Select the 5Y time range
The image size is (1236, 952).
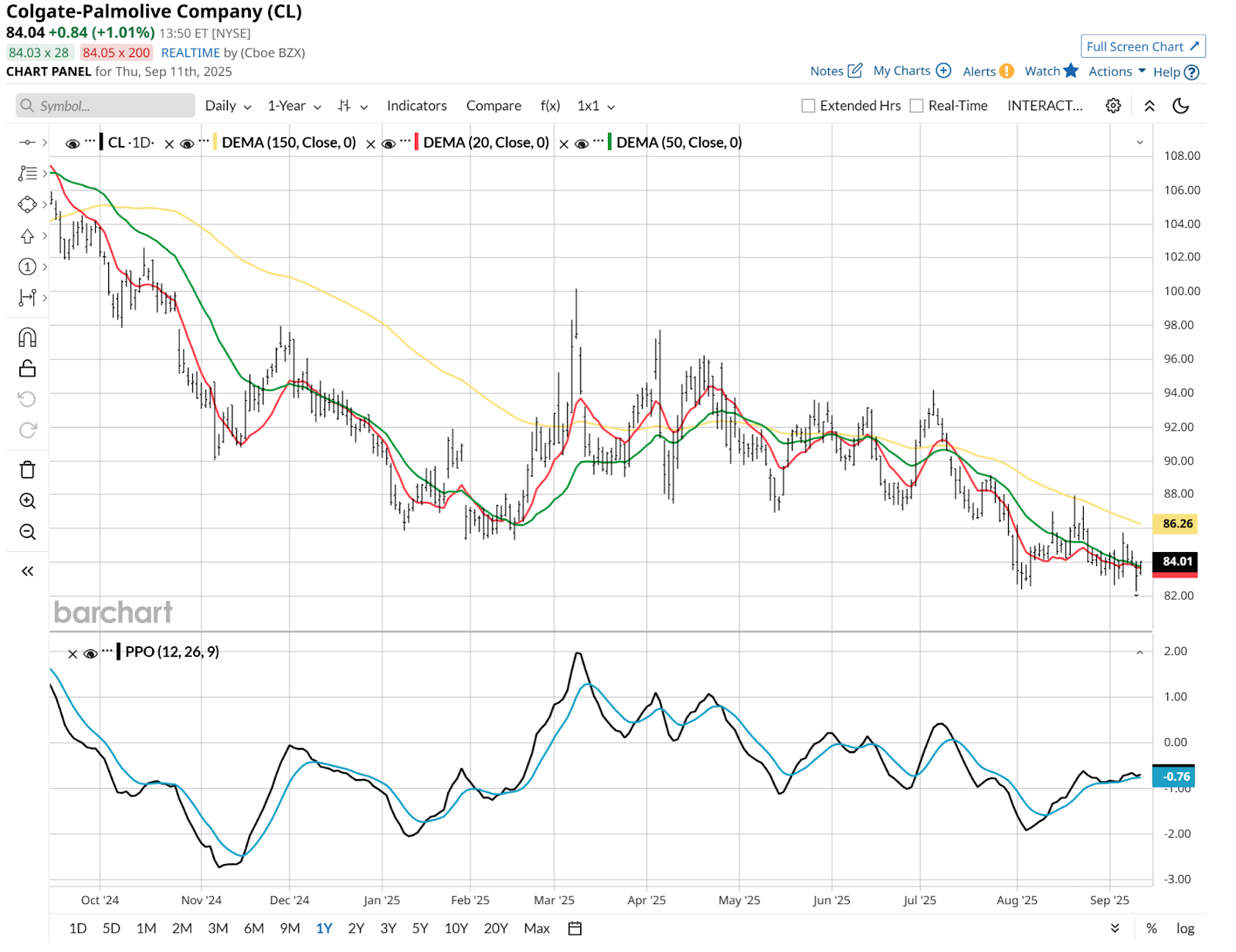419,928
